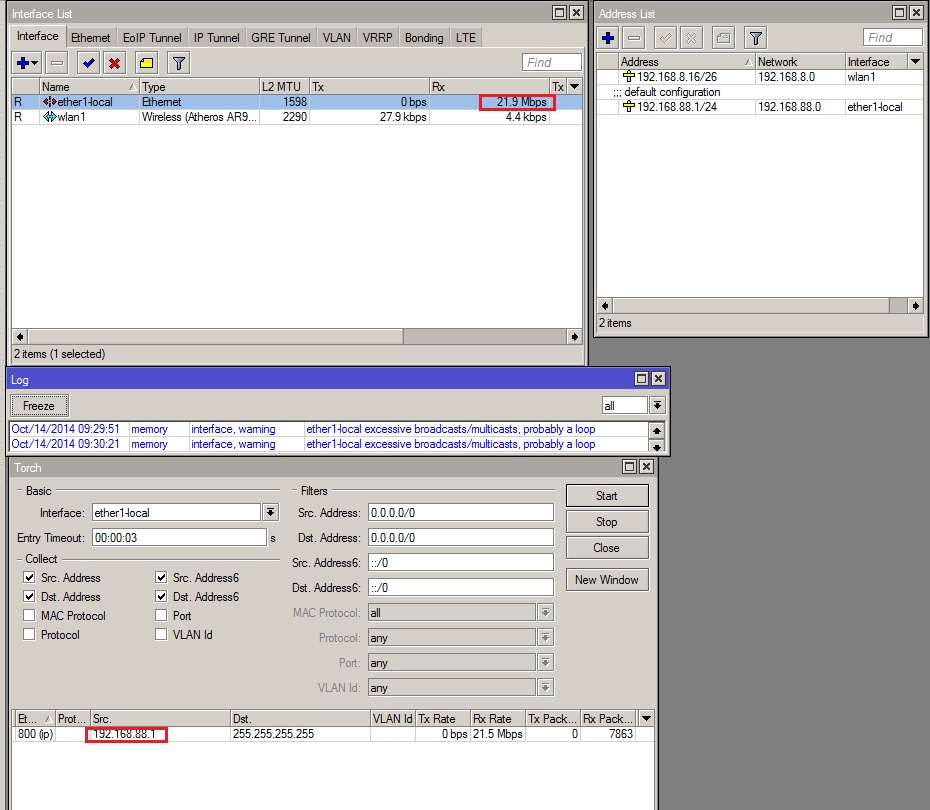Click the Entry Timeout field
Screen dimensions: 930x810
click(x=179, y=537)
